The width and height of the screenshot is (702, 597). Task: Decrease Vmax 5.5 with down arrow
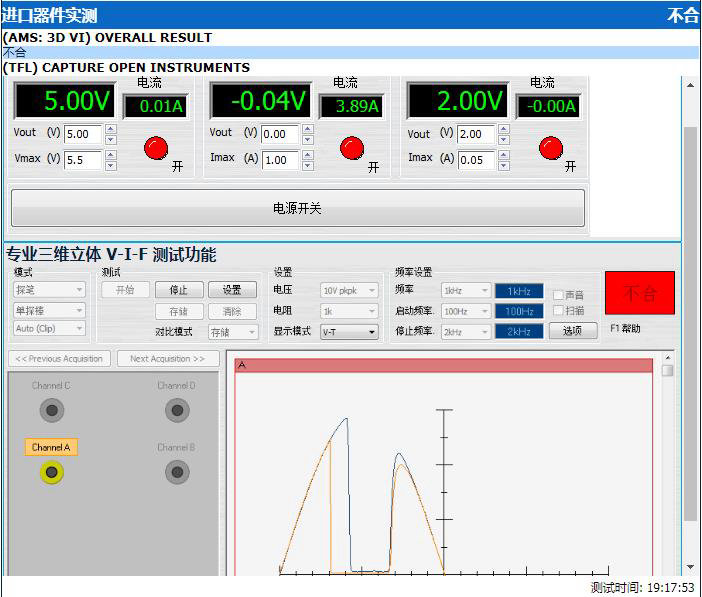(111, 165)
